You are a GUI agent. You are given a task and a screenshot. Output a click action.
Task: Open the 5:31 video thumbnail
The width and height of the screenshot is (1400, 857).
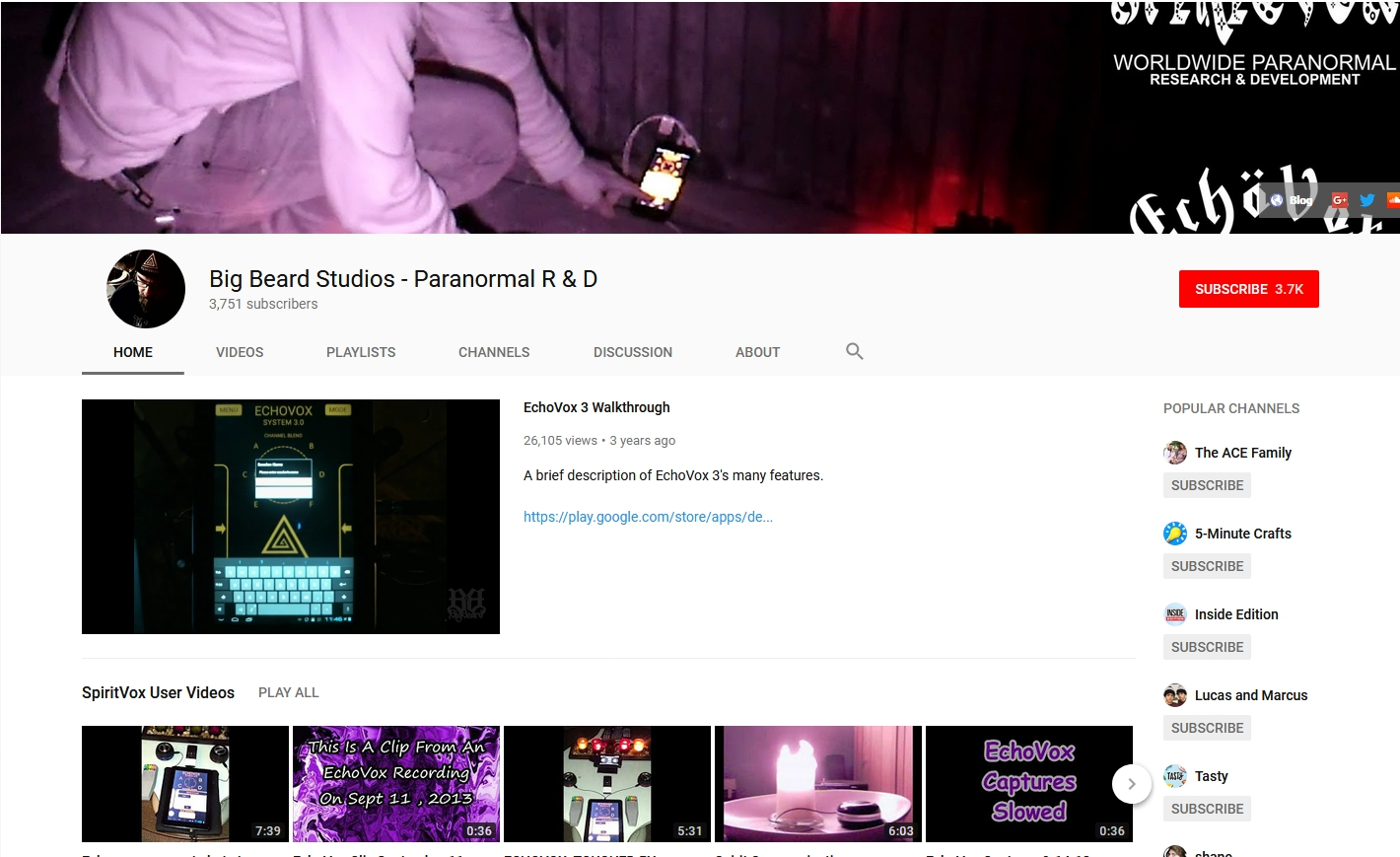607,784
